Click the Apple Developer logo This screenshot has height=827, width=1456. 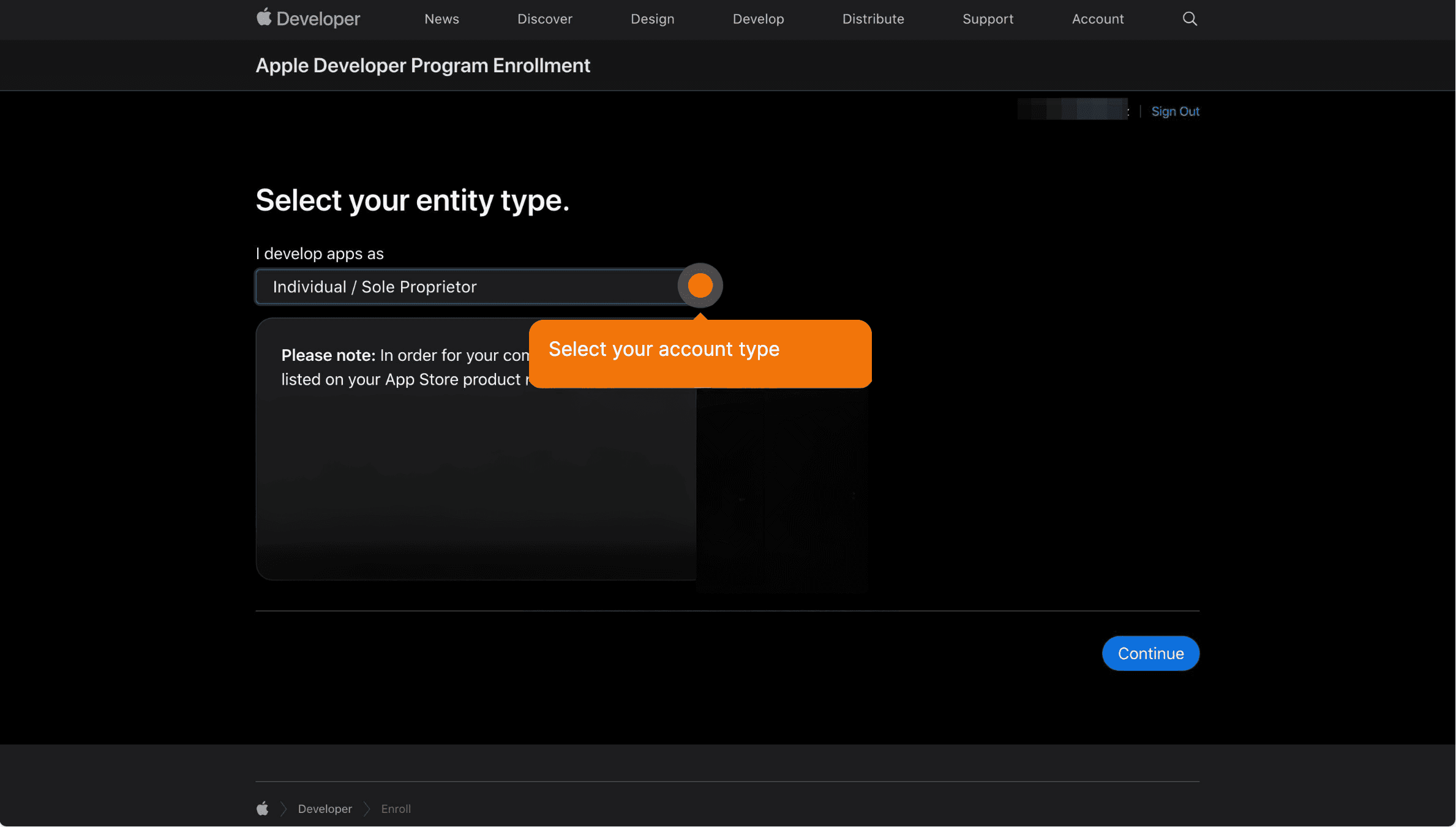tap(308, 18)
